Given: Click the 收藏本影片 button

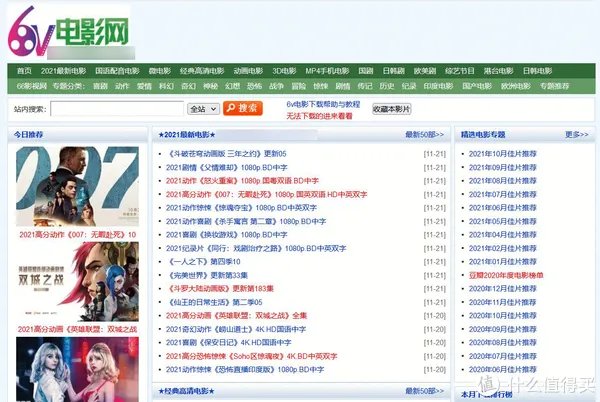Looking at the screenshot, I should coord(391,109).
